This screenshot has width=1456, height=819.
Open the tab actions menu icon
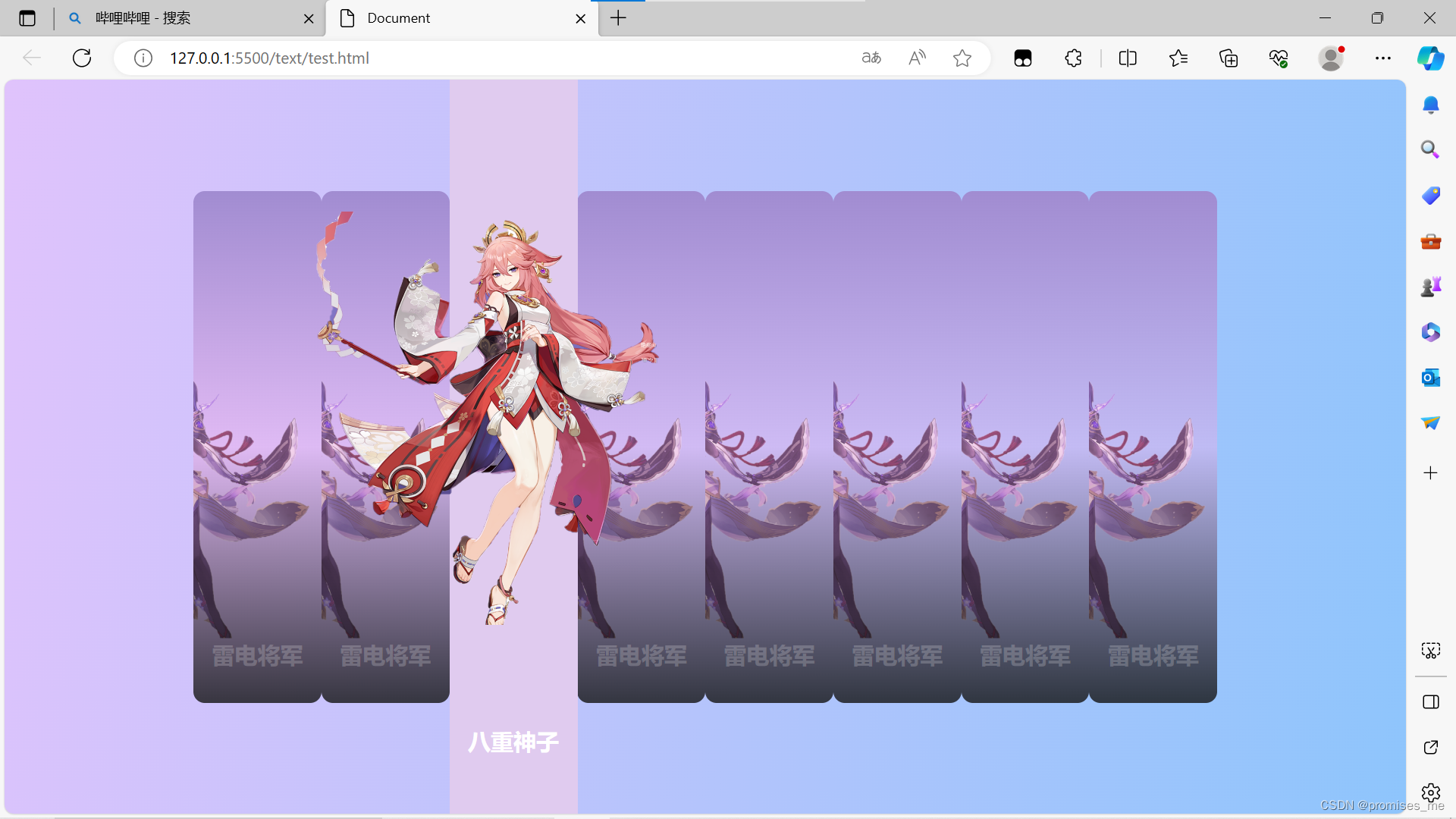[x=27, y=18]
